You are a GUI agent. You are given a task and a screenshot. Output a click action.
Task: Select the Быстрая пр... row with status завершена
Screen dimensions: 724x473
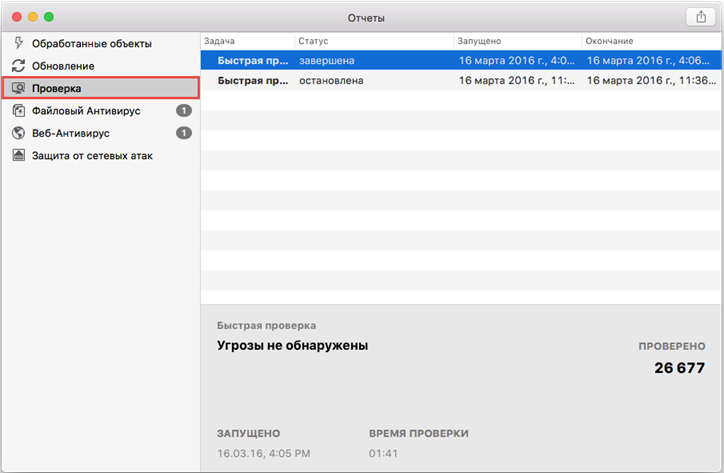461,61
